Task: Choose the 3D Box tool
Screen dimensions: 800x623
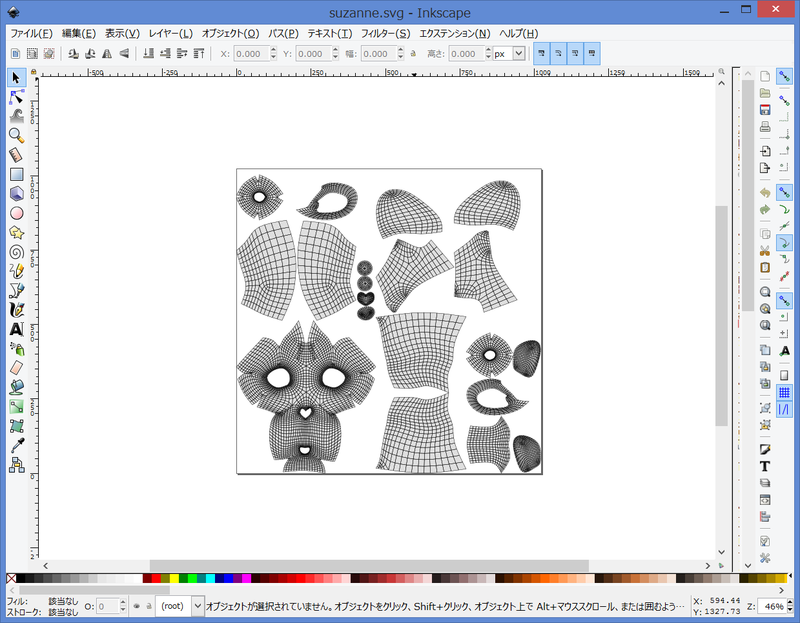Action: [x=16, y=194]
